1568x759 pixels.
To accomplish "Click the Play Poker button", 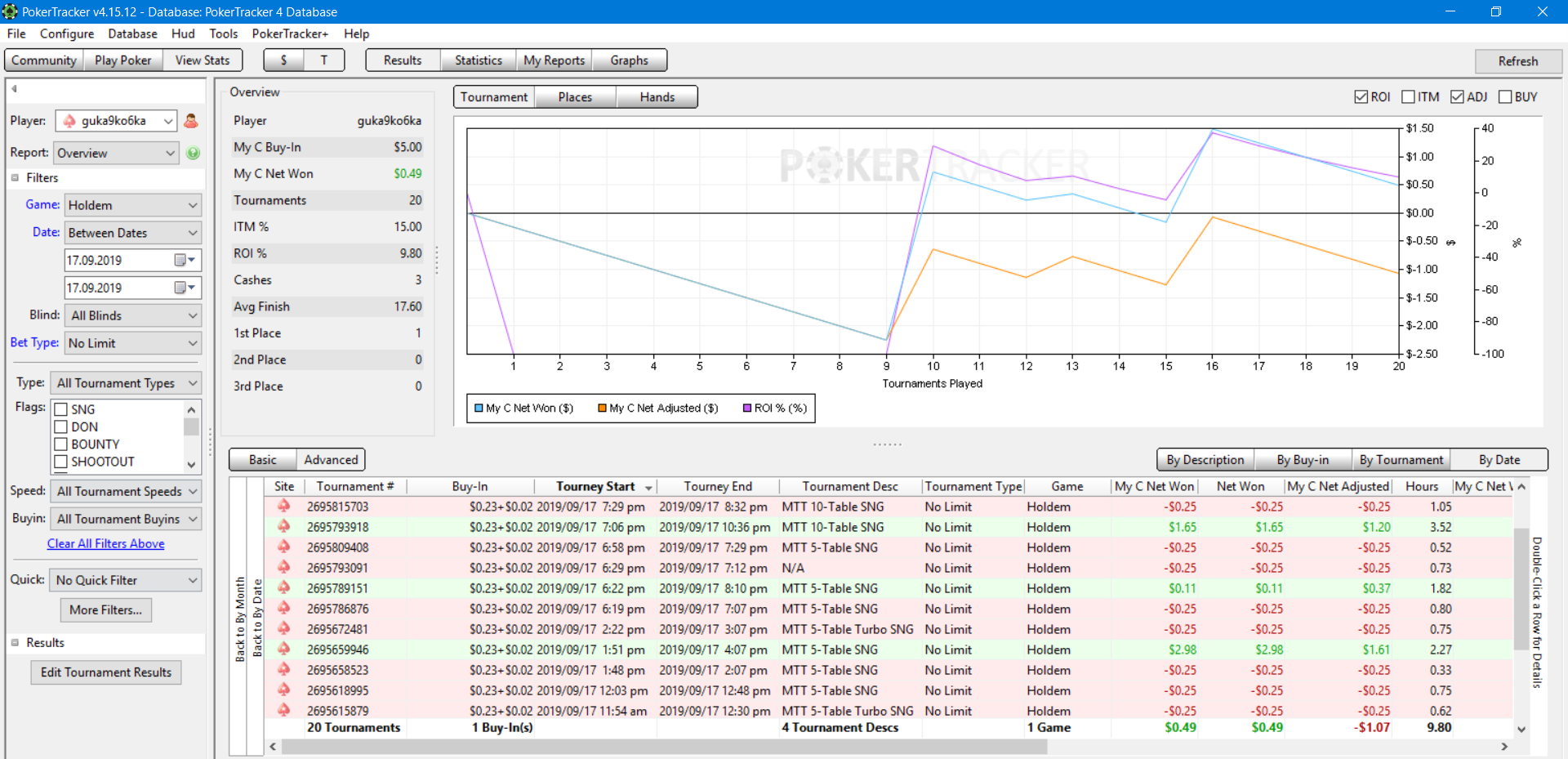I will tap(122, 60).
